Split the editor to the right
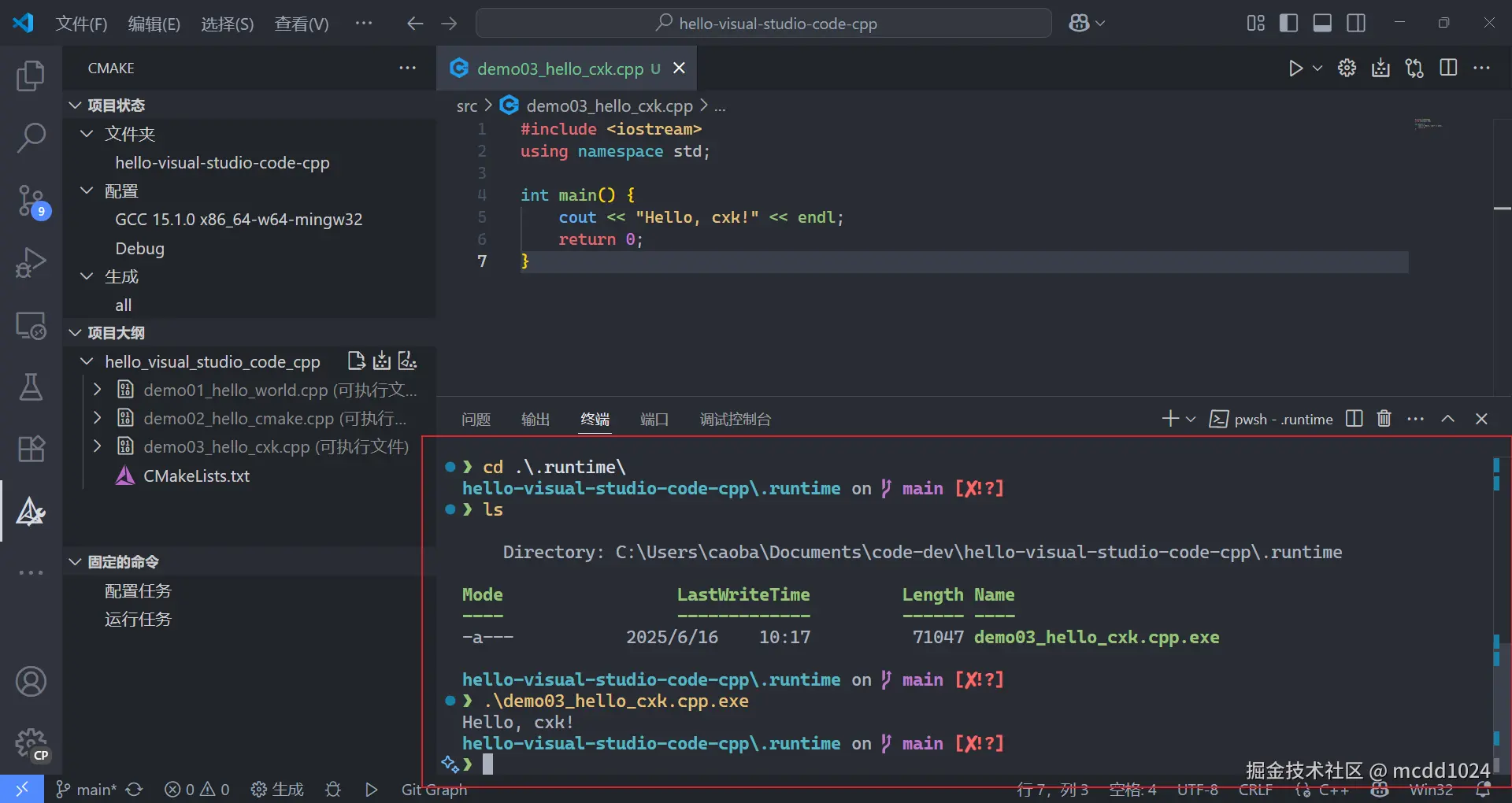The width and height of the screenshot is (1512, 803). (1447, 68)
